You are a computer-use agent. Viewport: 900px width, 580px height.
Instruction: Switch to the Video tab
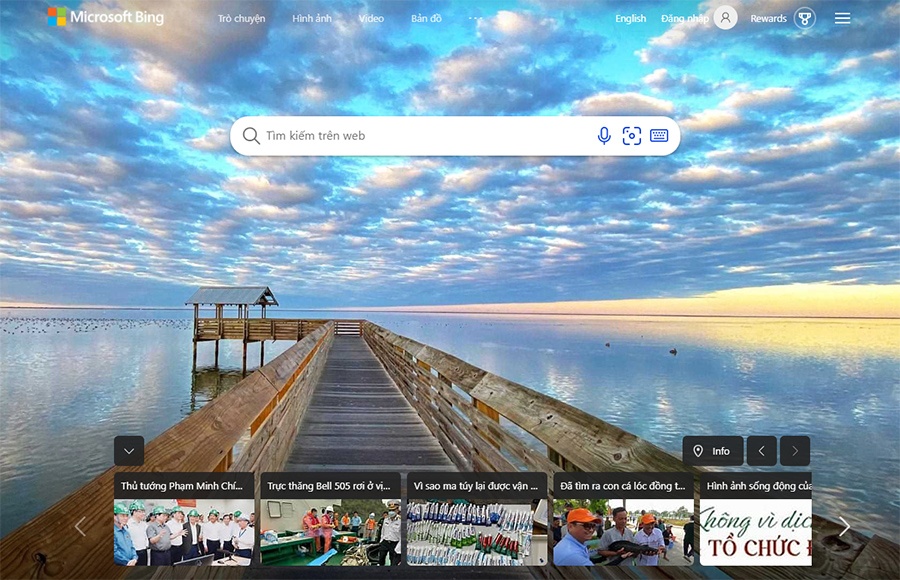point(371,18)
